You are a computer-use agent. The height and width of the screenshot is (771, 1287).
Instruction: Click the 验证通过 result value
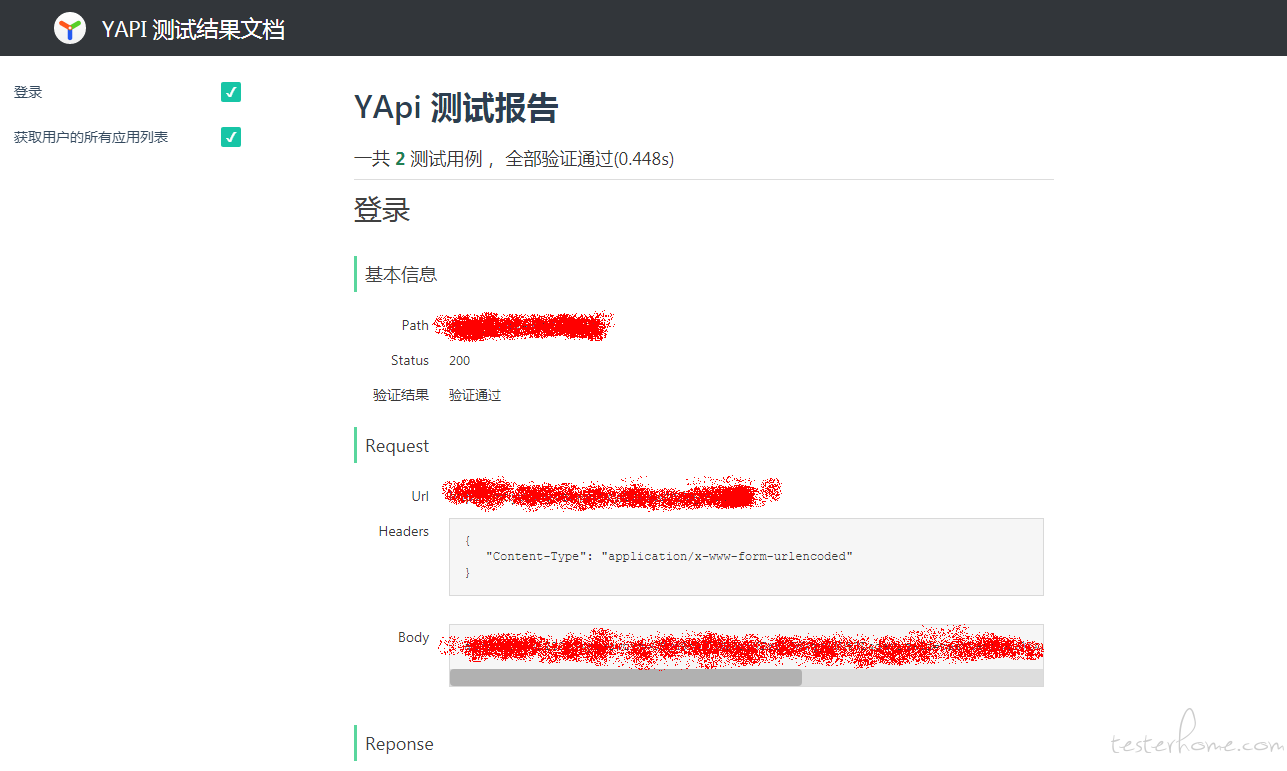(475, 395)
